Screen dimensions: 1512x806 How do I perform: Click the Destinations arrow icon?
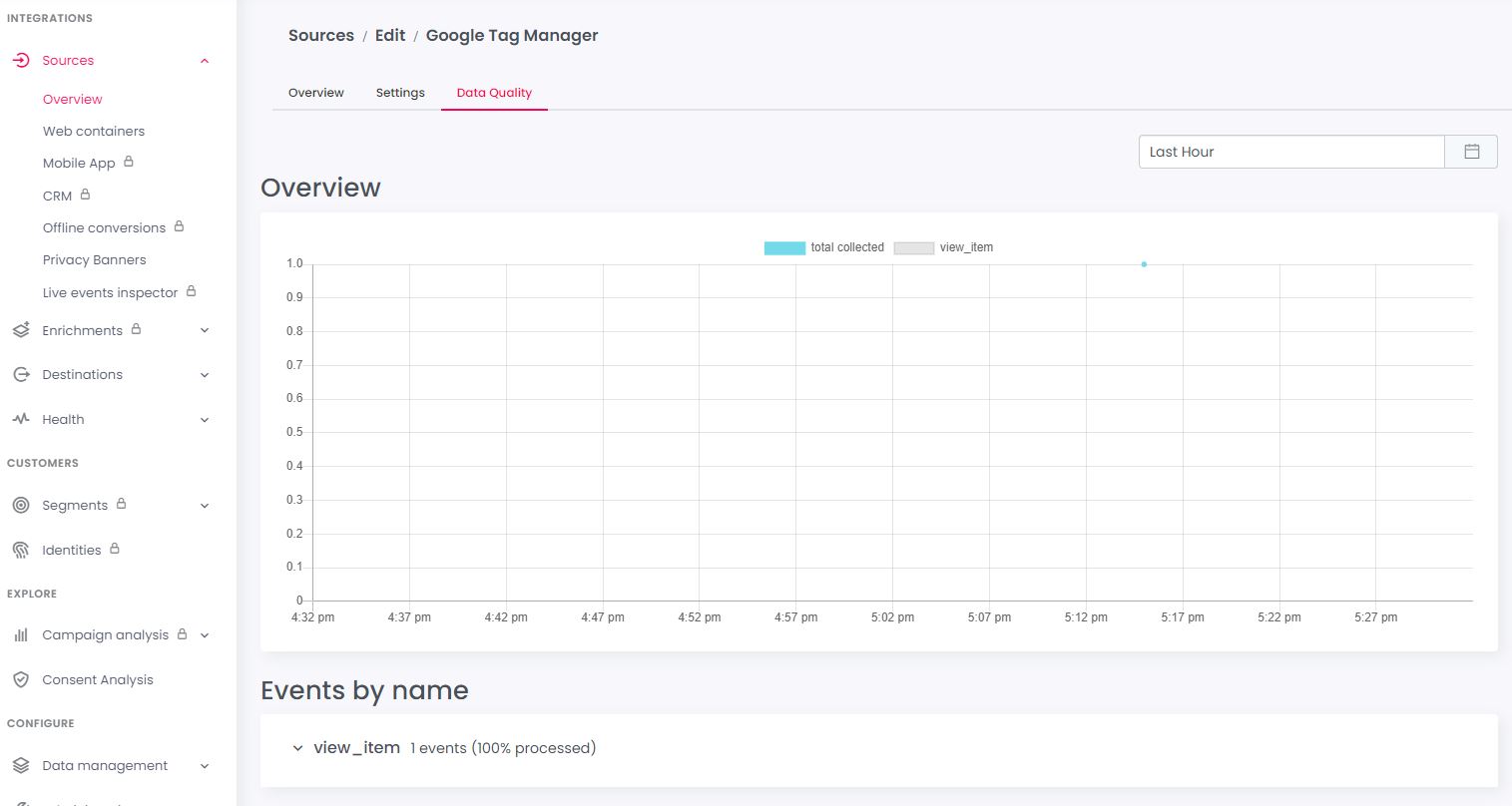(21, 375)
